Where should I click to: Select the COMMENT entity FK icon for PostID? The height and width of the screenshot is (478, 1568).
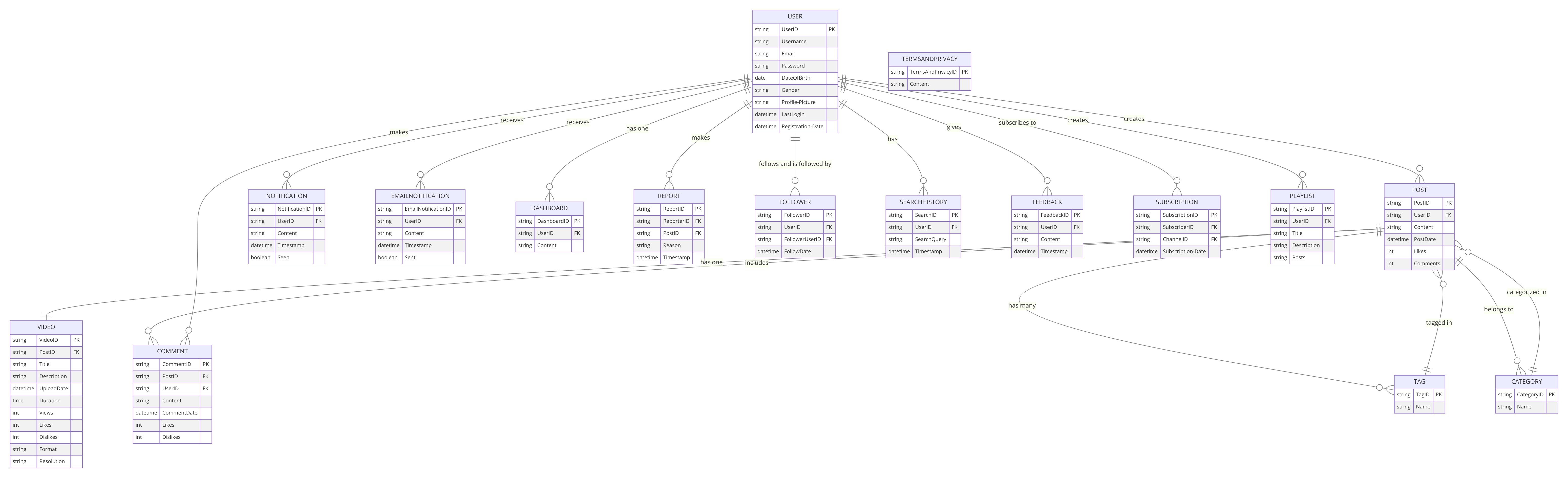[x=206, y=376]
